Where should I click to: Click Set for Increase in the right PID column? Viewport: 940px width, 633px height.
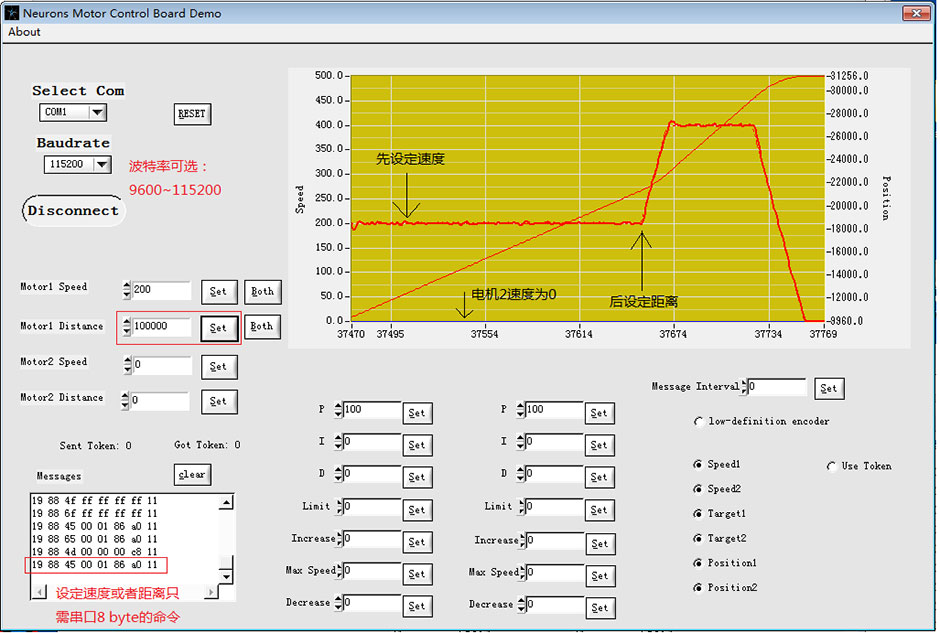tap(600, 544)
